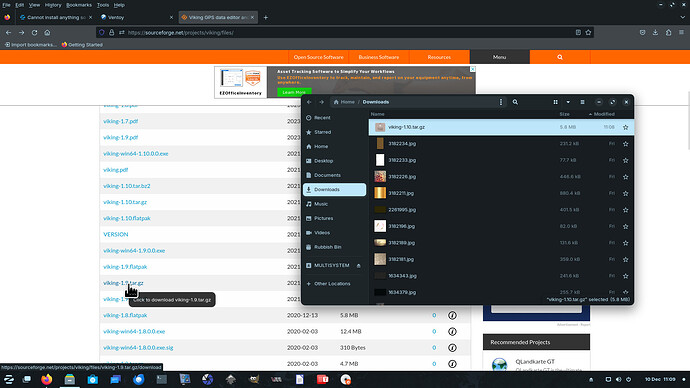Viewport: 690px width, 388px height.
Task: Switch file manager to grid view
Action: (x=555, y=102)
